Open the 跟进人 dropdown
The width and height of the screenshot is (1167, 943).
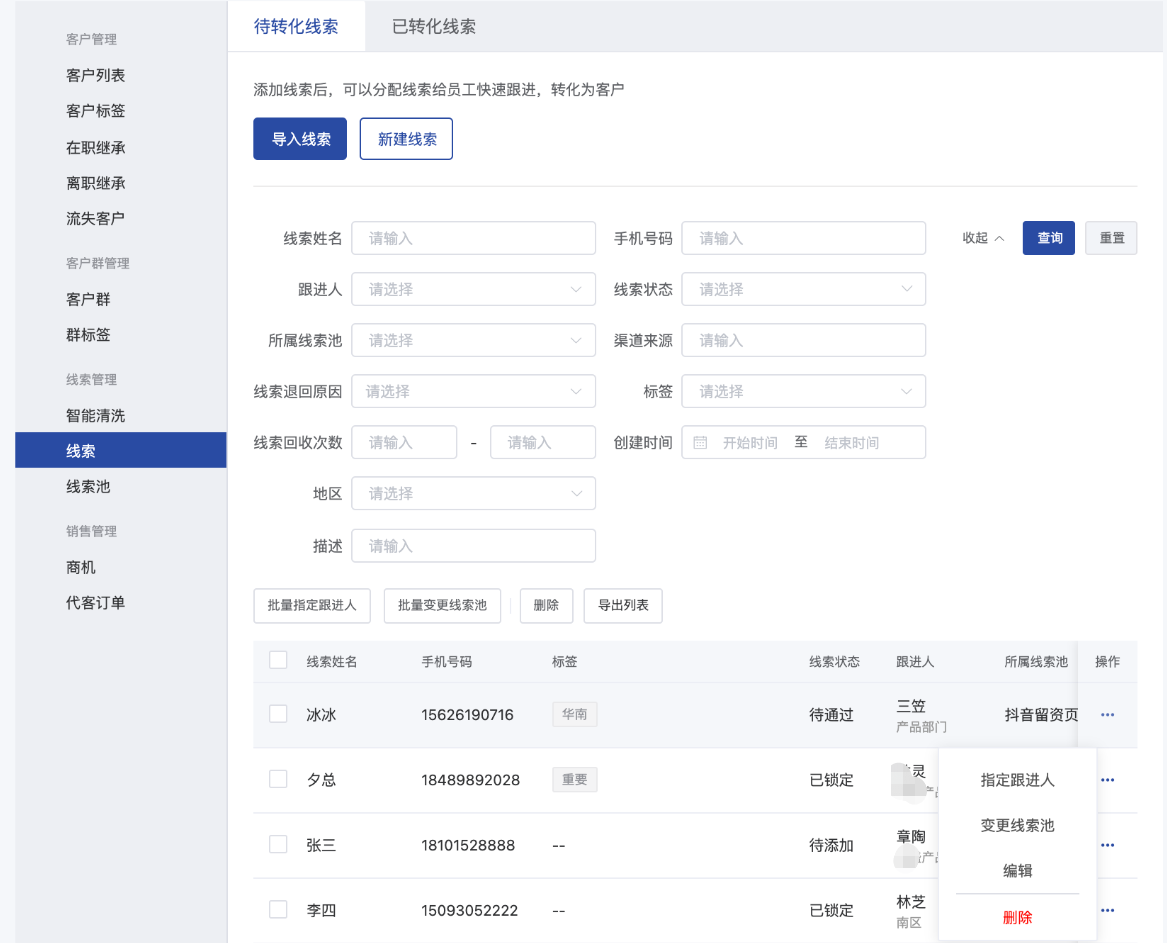tap(473, 290)
